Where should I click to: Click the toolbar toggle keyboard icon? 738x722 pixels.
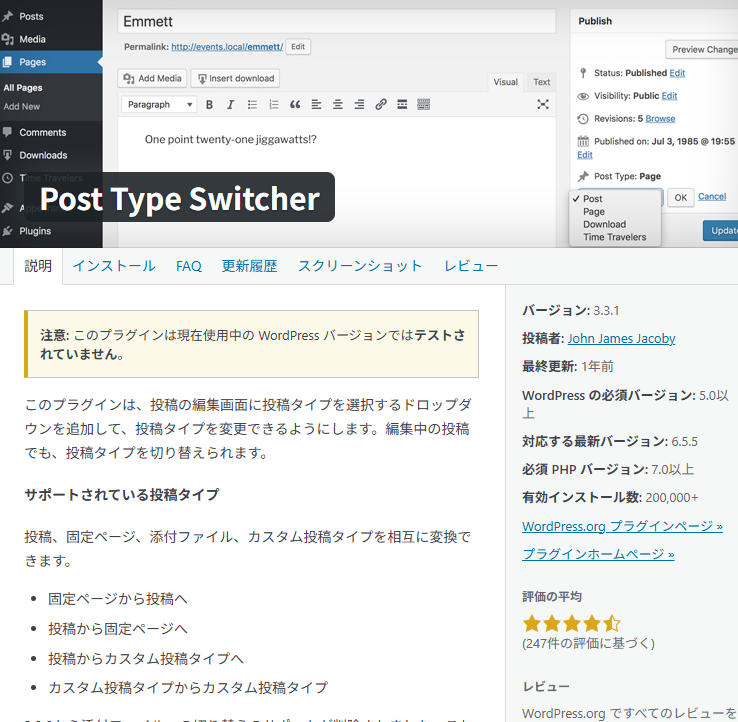tap(423, 104)
